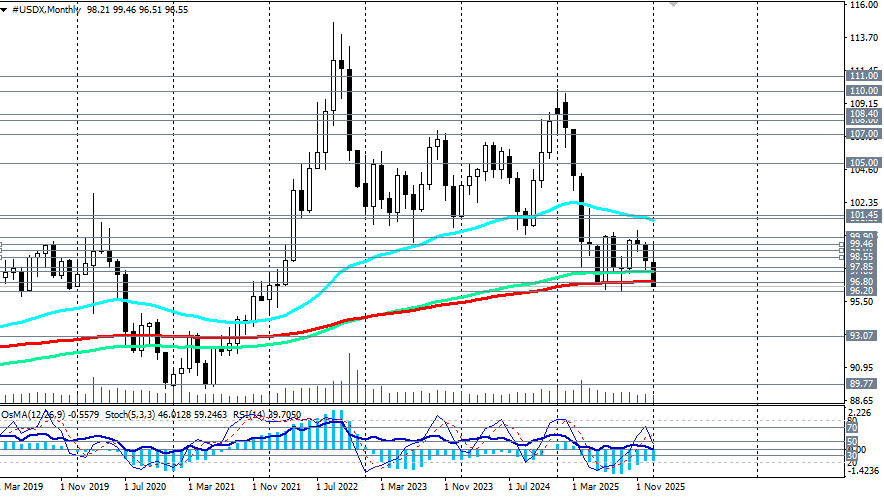
Task: Click the 1 Mar 2021 time axis label
Action: coord(212,487)
